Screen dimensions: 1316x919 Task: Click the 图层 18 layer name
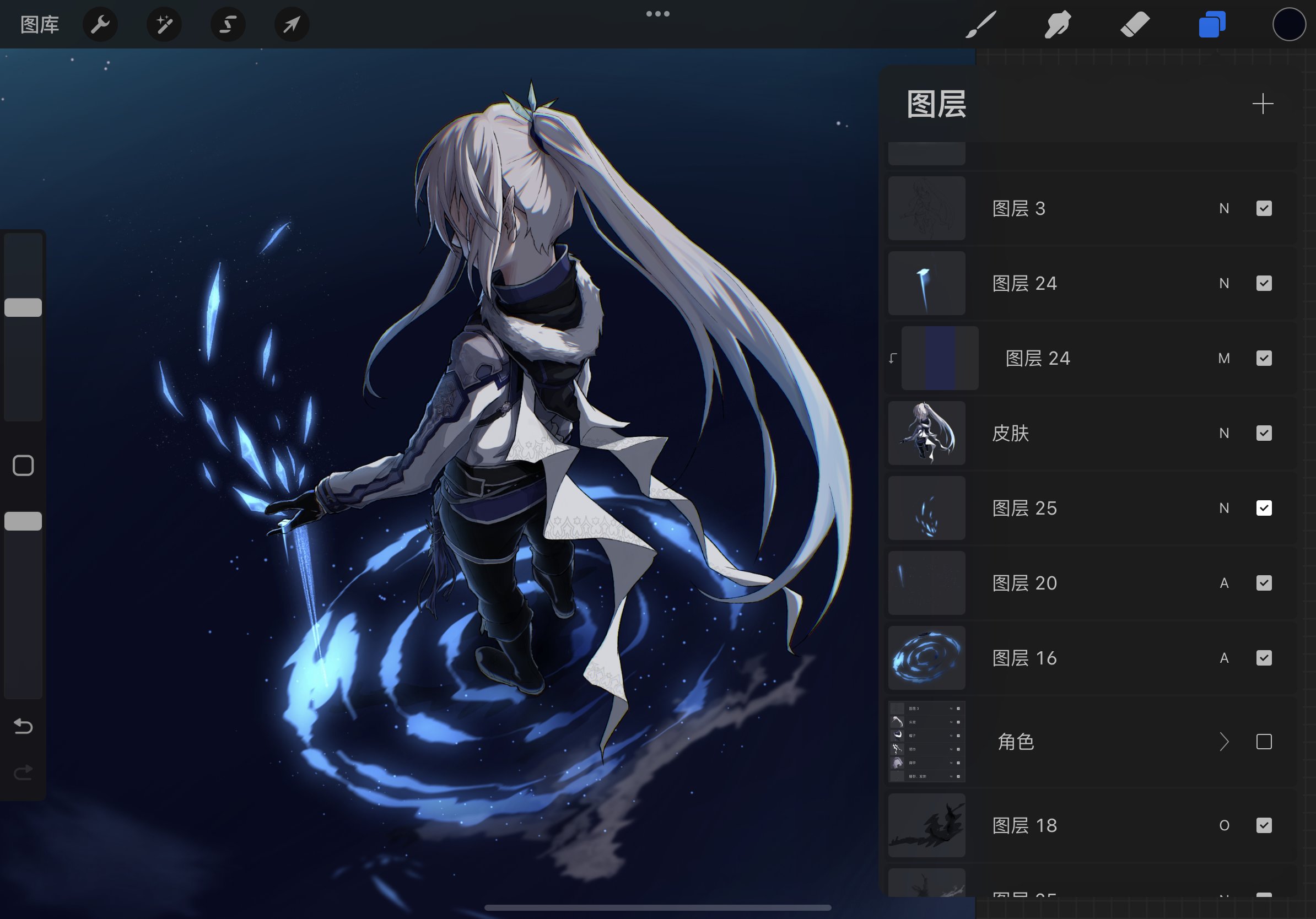coord(1024,825)
